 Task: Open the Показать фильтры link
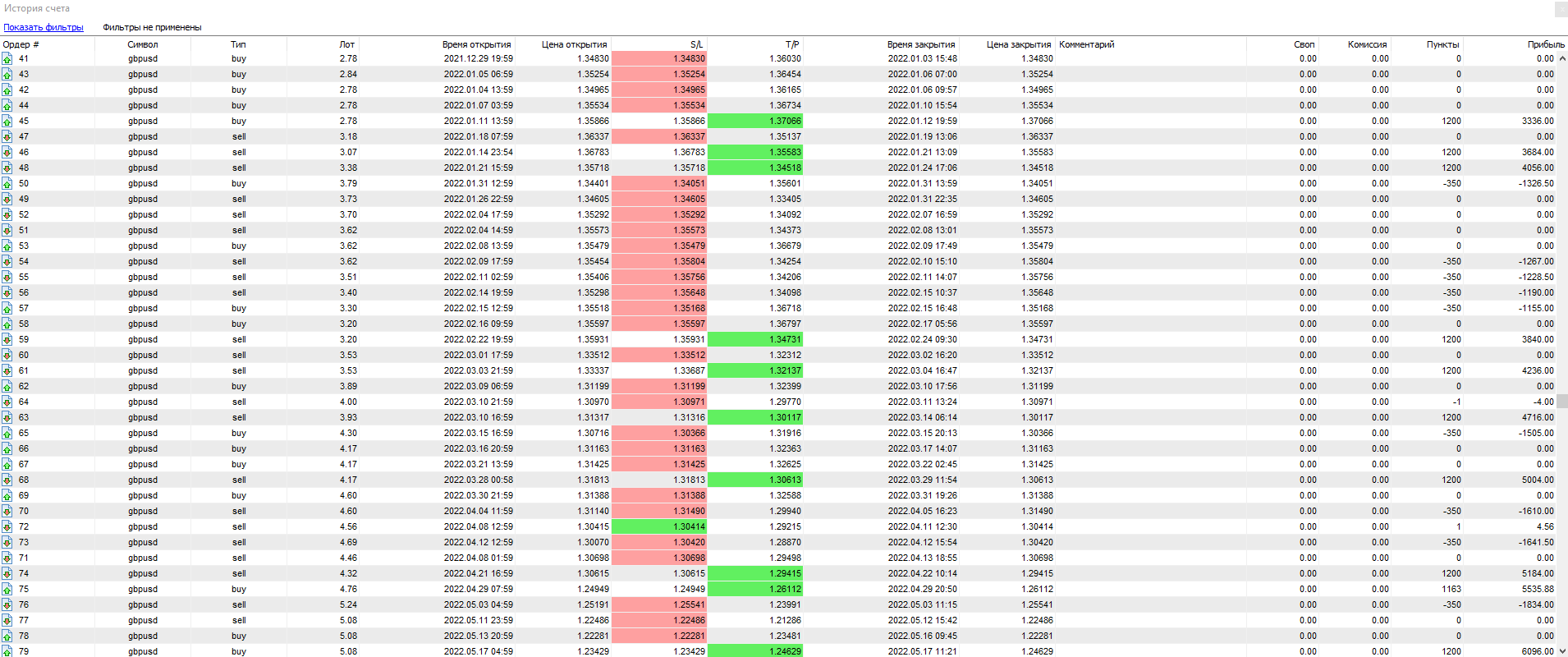click(44, 28)
